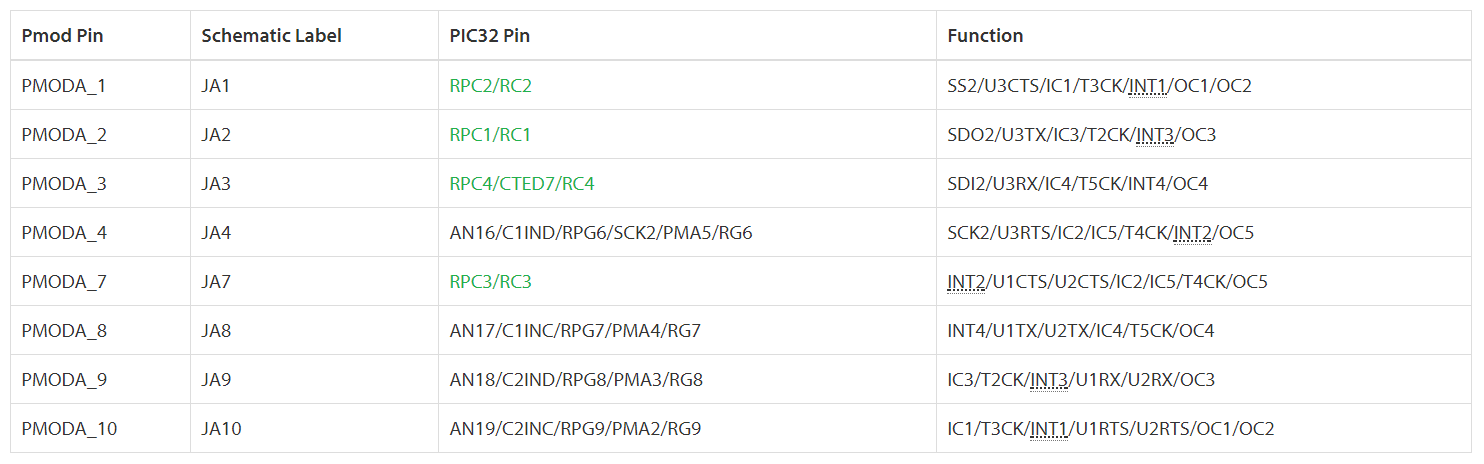Image resolution: width=1484 pixels, height=464 pixels.
Task: Select the JA10 schematic label cell
Action: coord(221,429)
